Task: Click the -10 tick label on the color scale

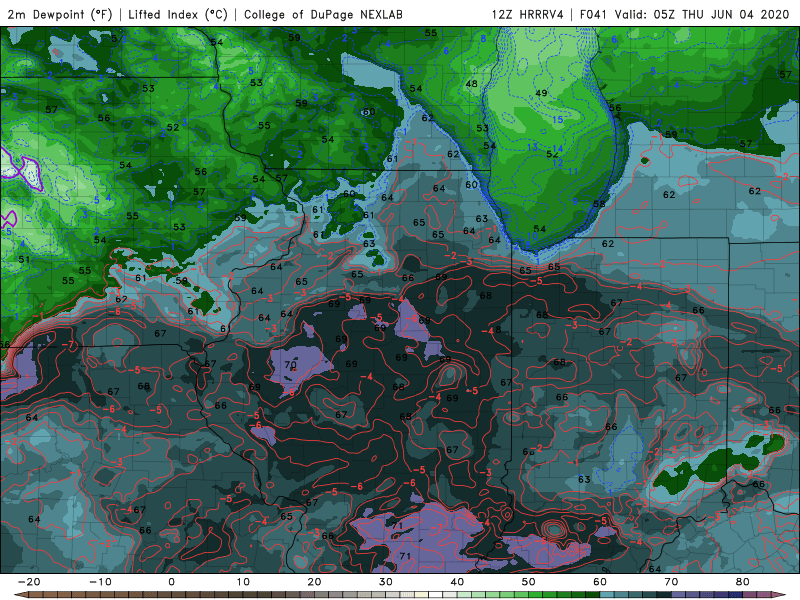Action: (x=100, y=582)
